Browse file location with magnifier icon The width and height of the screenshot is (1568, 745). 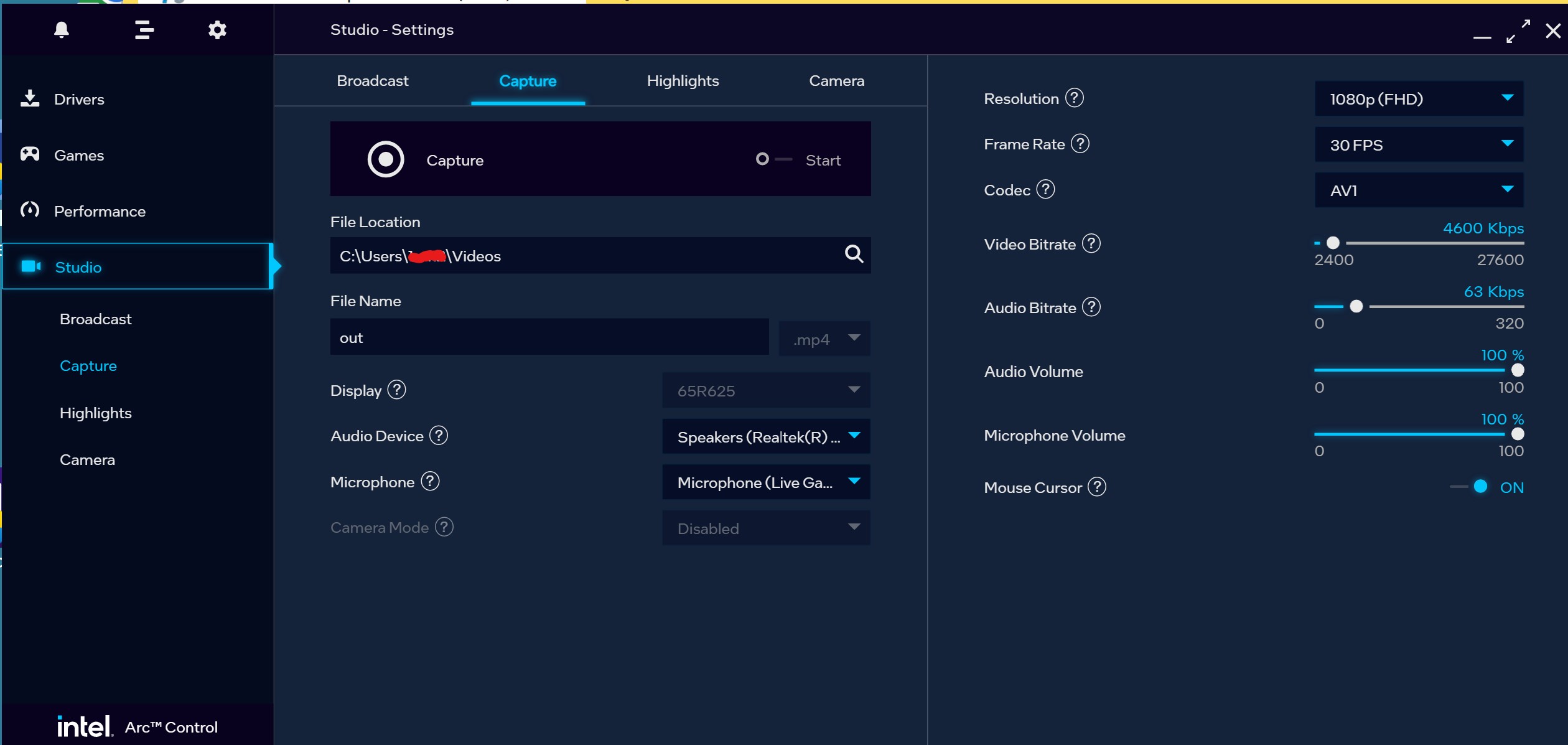coord(854,254)
